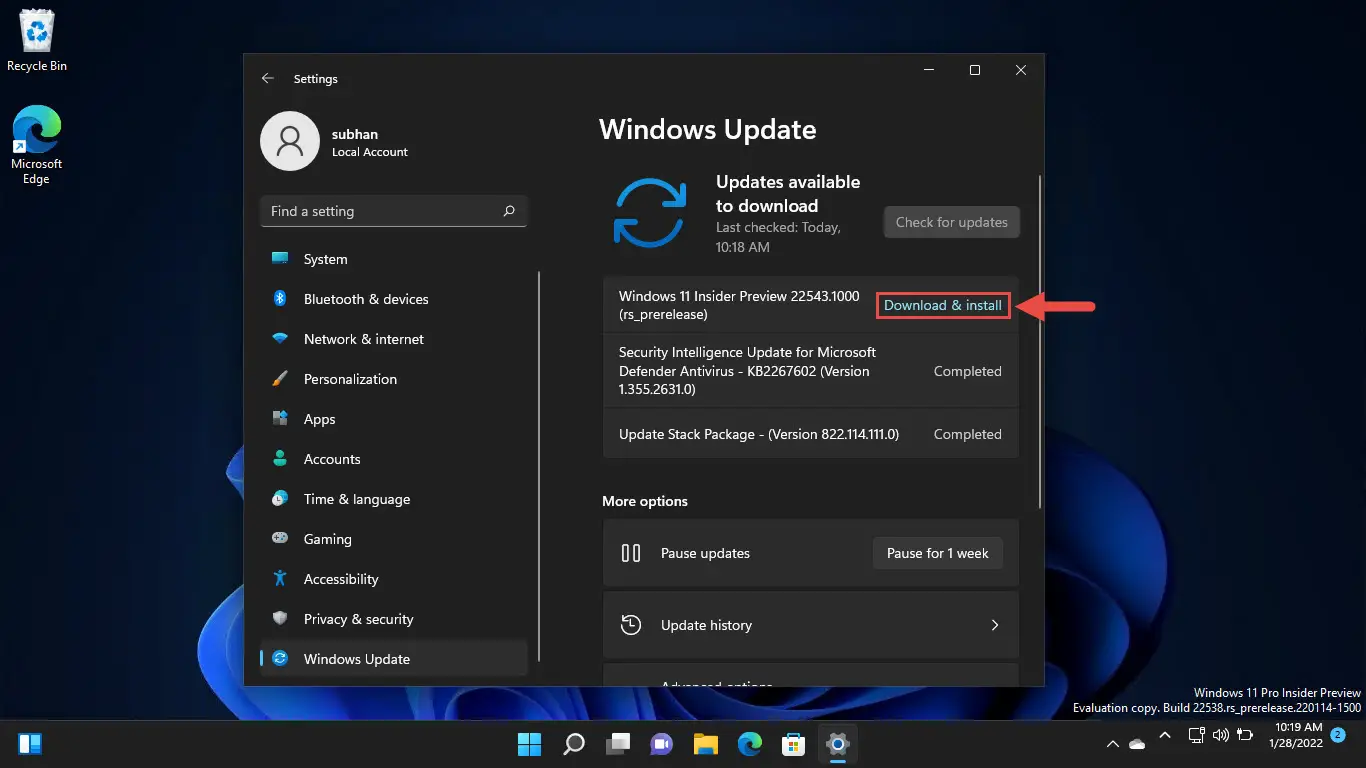Open the Apps sidebar icon
Image resolution: width=1366 pixels, height=768 pixels.
[280, 419]
